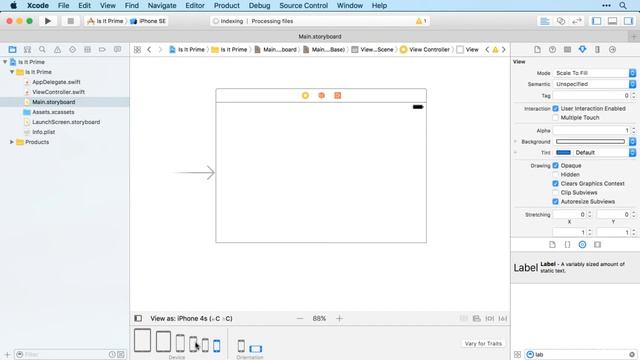Image resolution: width=640 pixels, height=360 pixels.
Task: Show the Connections inspector
Action: [x=612, y=49]
